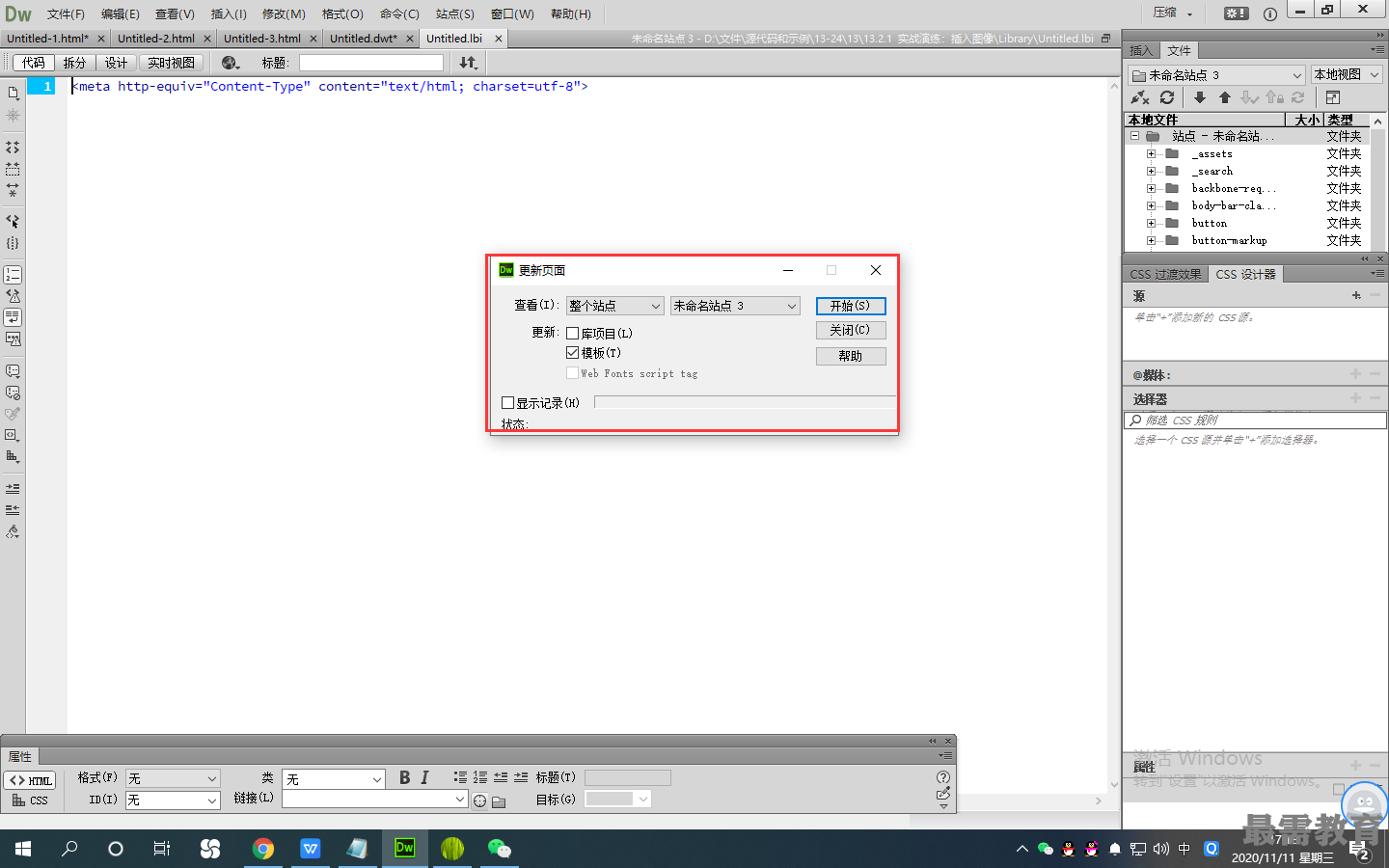This screenshot has width=1389, height=868.
Task: Click the open documents icon in coding toolbar
Action: [x=14, y=93]
